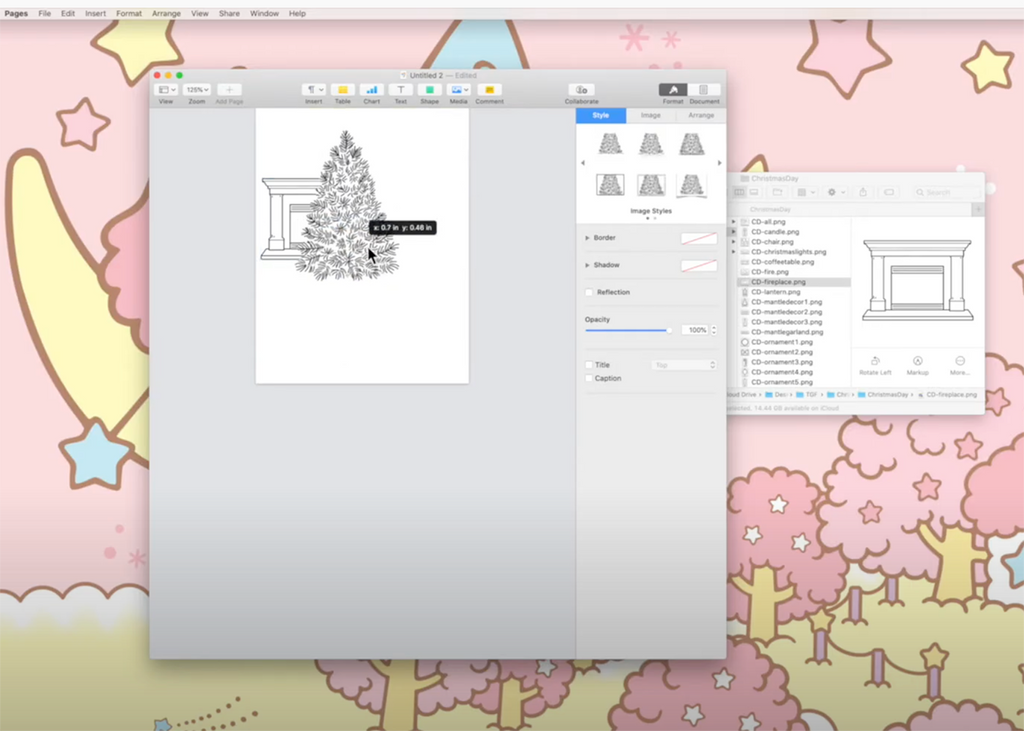Check the Caption checkbox
The image size is (1024, 731).
coord(589,378)
